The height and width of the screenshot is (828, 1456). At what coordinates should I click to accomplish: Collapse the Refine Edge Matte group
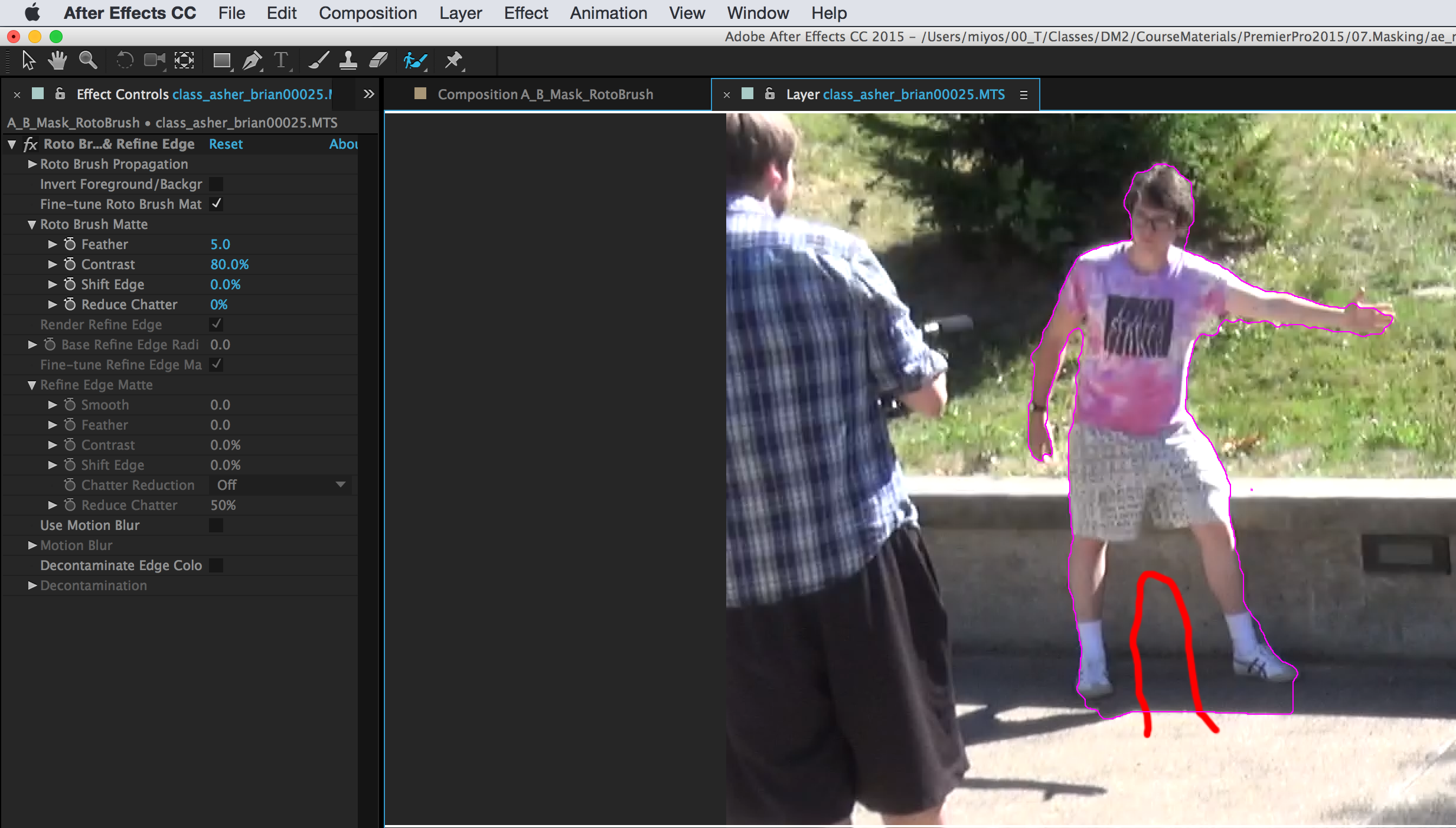pyautogui.click(x=32, y=385)
